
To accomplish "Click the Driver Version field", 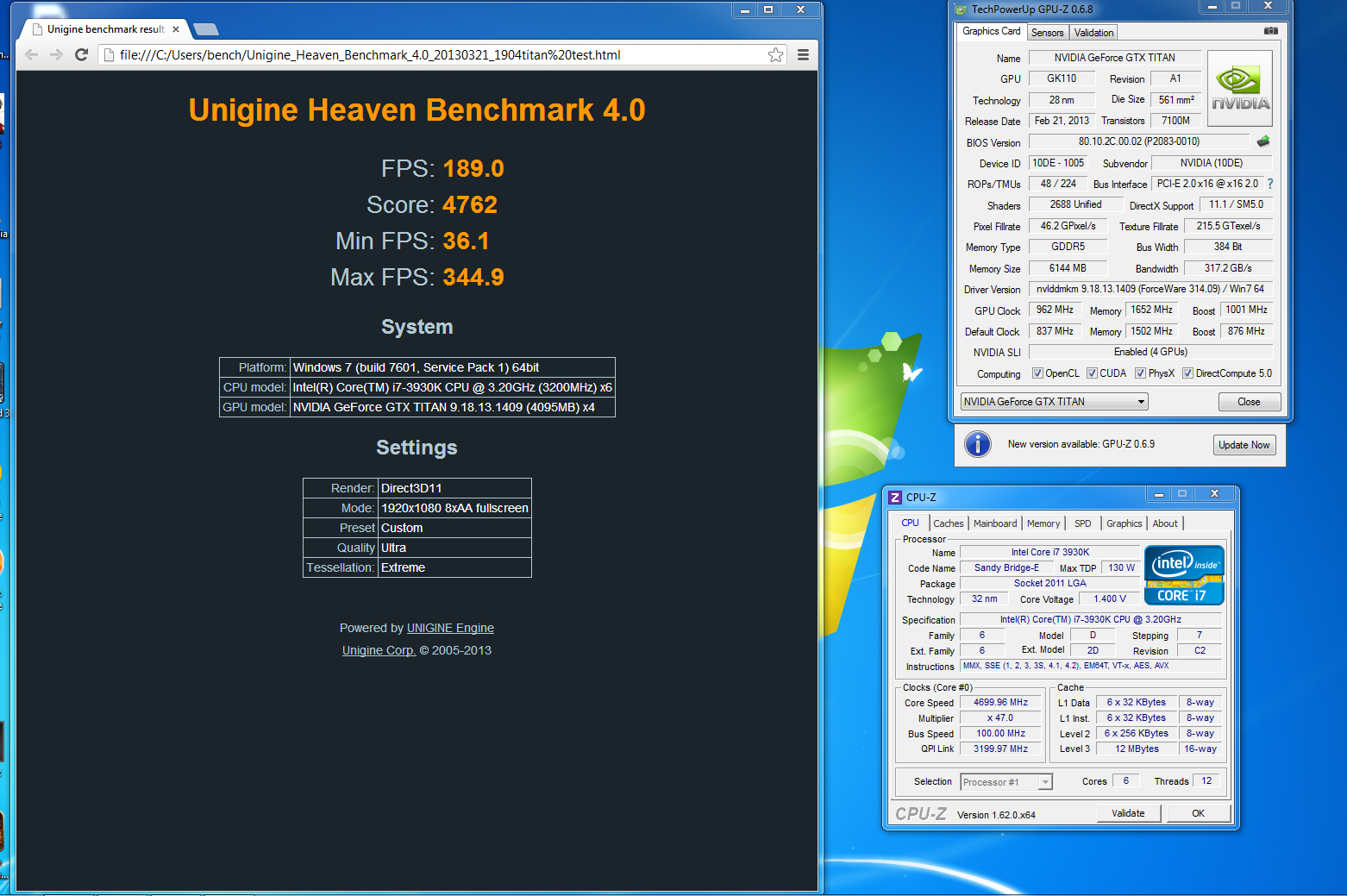I will pos(1150,289).
